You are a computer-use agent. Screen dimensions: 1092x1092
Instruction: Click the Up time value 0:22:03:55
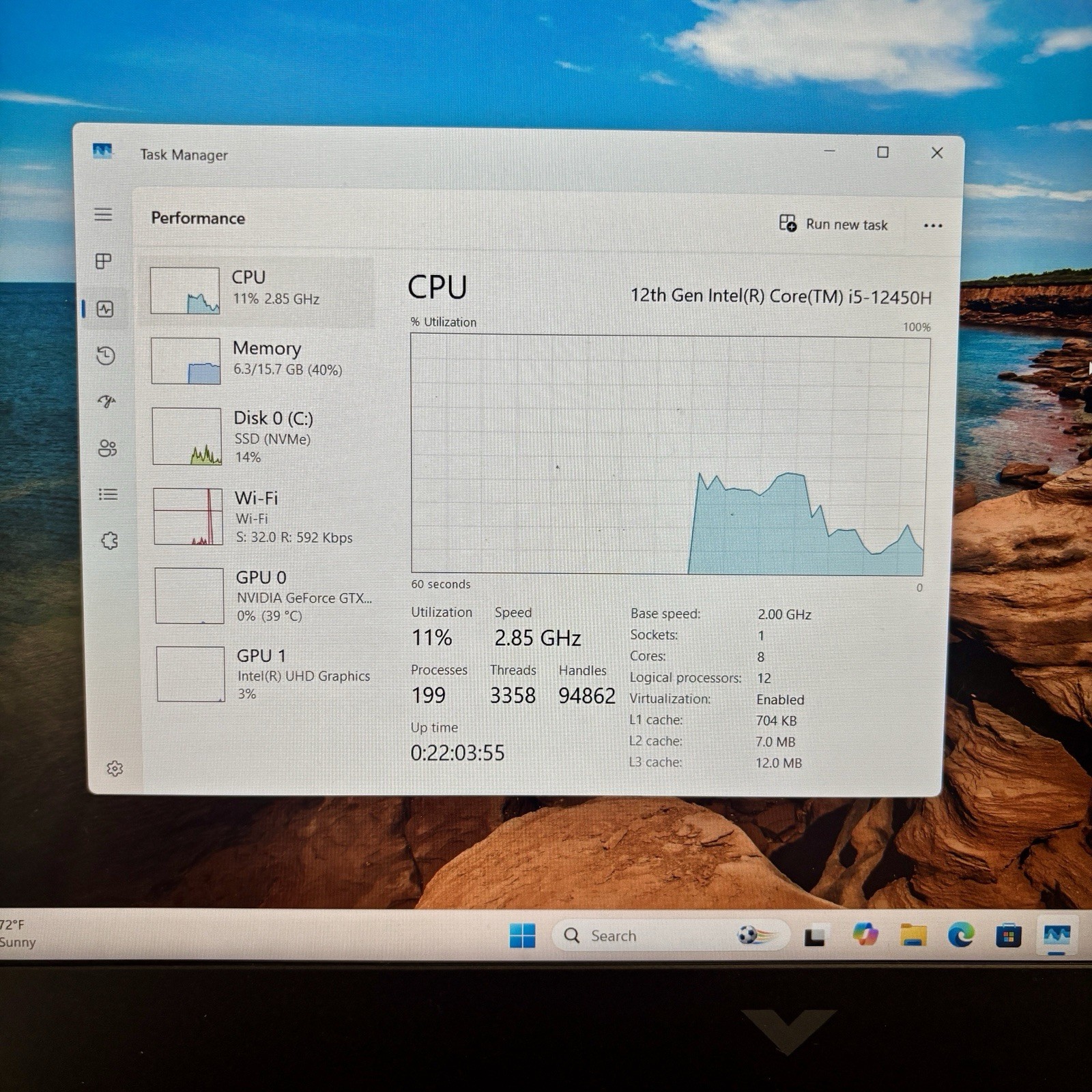(457, 753)
